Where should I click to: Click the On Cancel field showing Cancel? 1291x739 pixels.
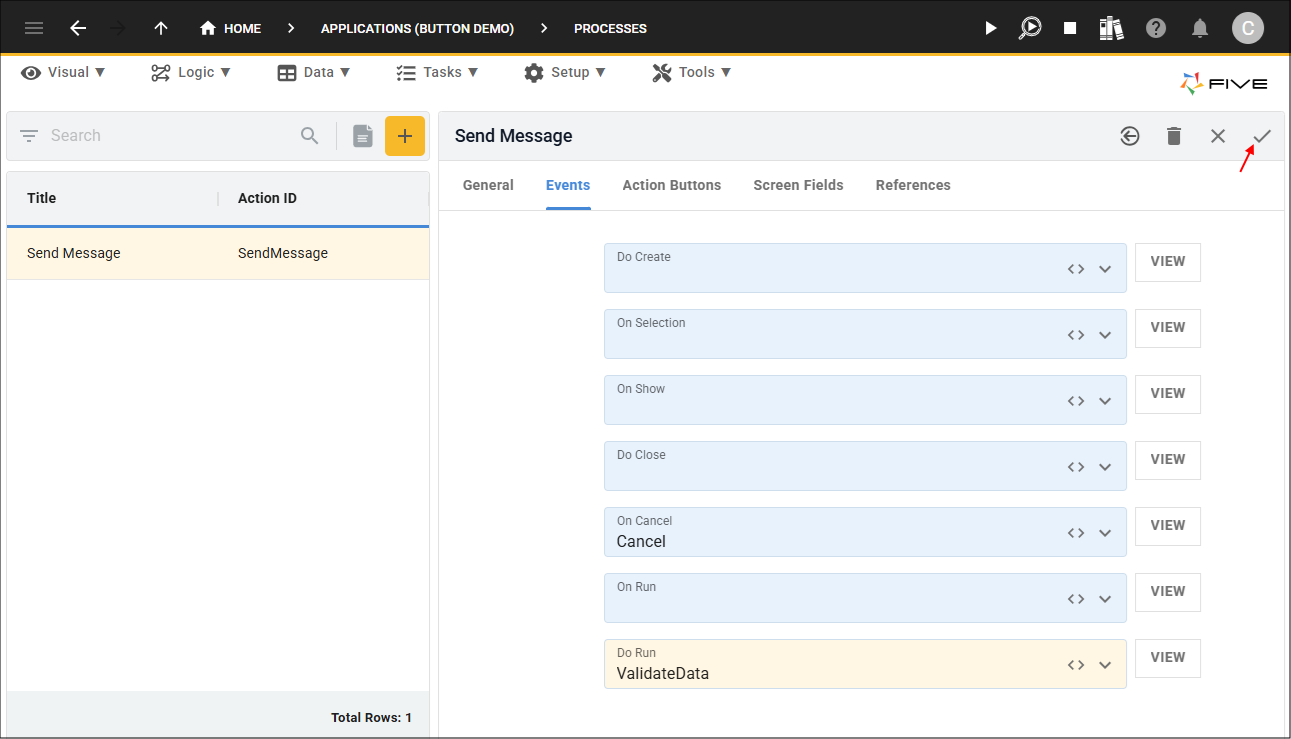[x=865, y=532]
